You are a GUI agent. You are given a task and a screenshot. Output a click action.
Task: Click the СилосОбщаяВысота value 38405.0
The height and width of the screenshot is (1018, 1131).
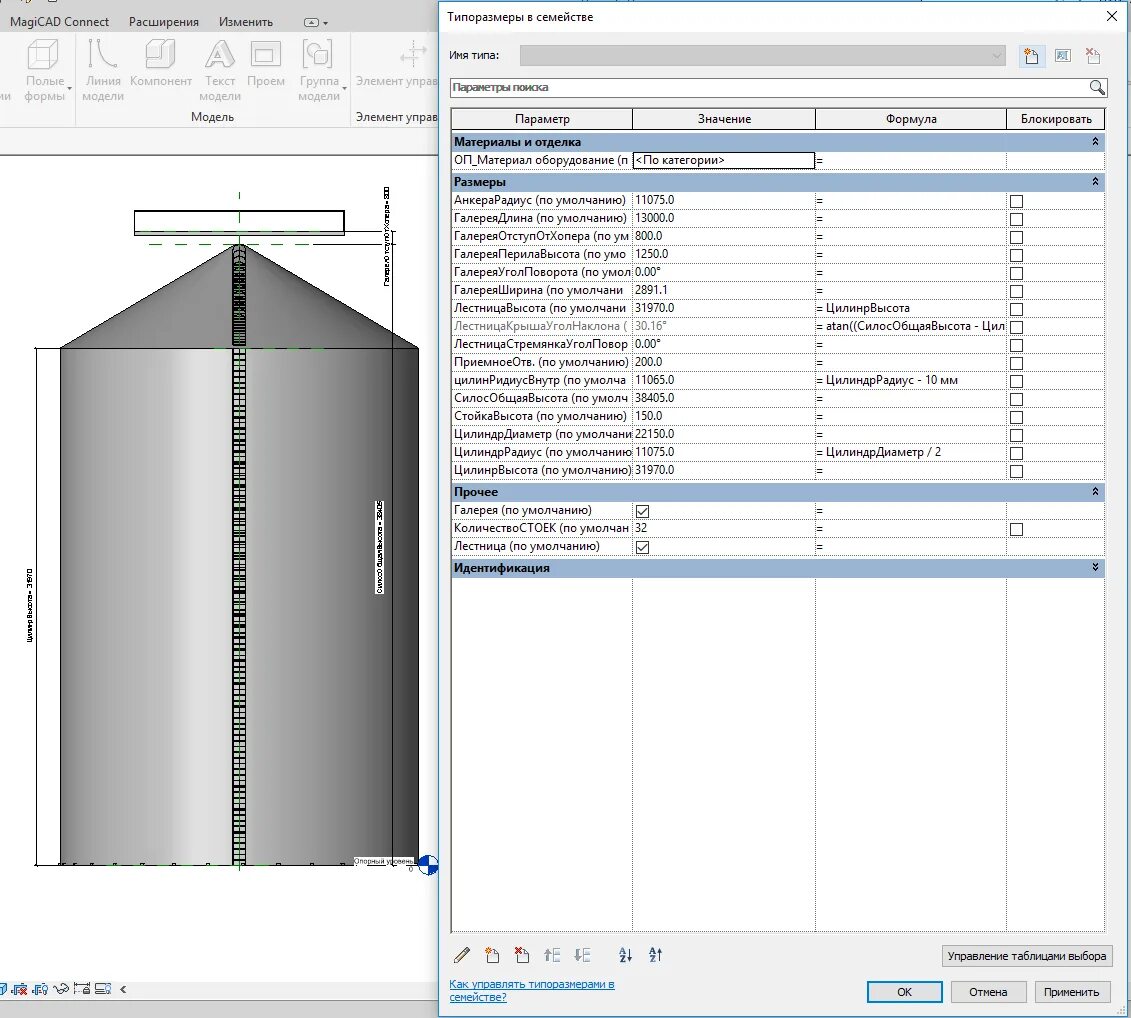pyautogui.click(x=723, y=398)
